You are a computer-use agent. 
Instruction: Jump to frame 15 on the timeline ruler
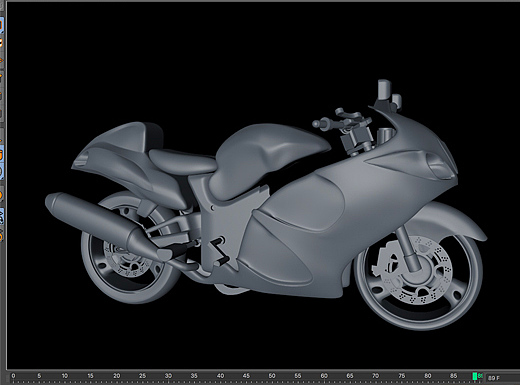[x=90, y=376]
